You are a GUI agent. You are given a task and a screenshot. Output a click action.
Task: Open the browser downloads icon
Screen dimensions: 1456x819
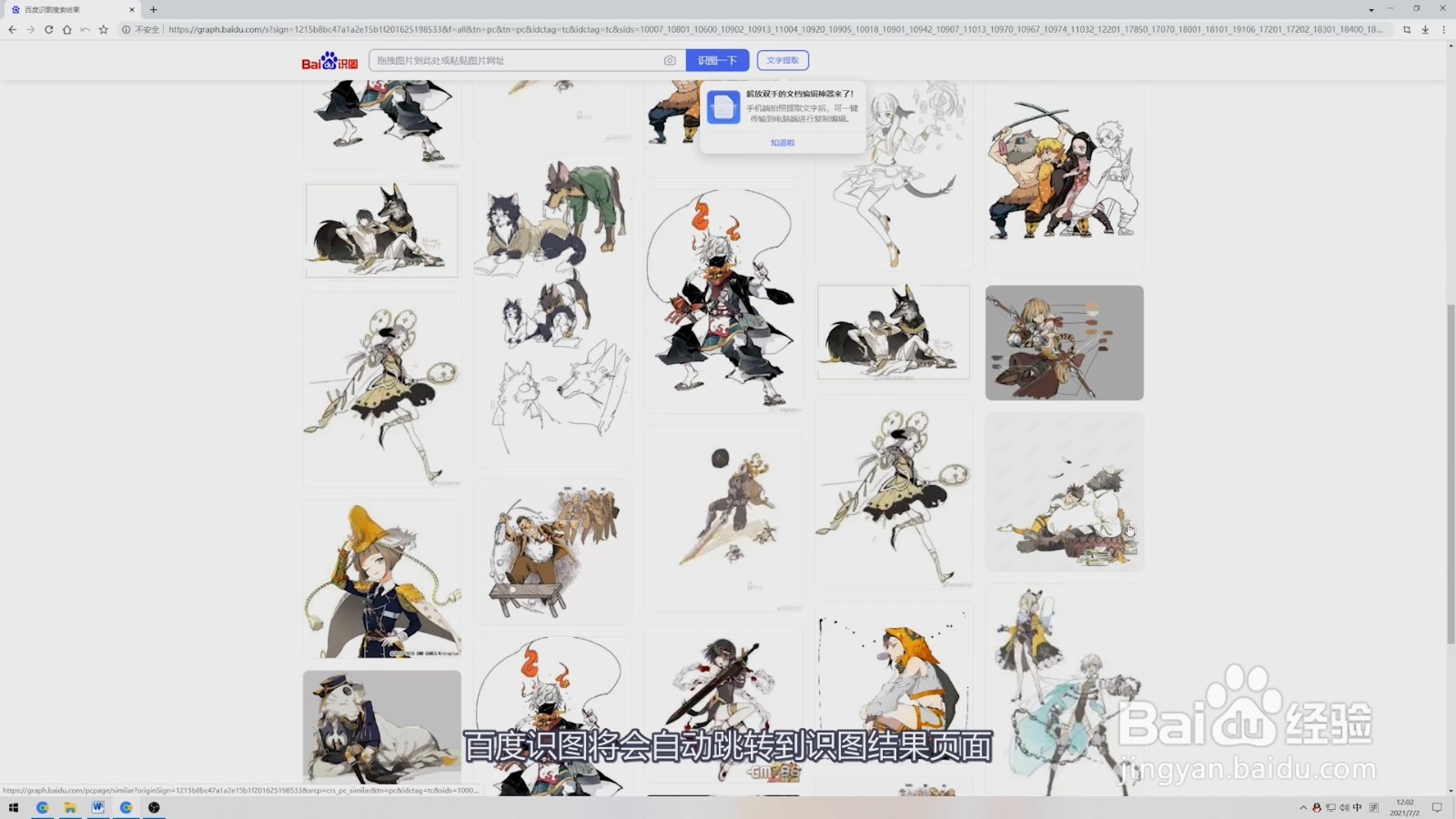click(x=1425, y=29)
